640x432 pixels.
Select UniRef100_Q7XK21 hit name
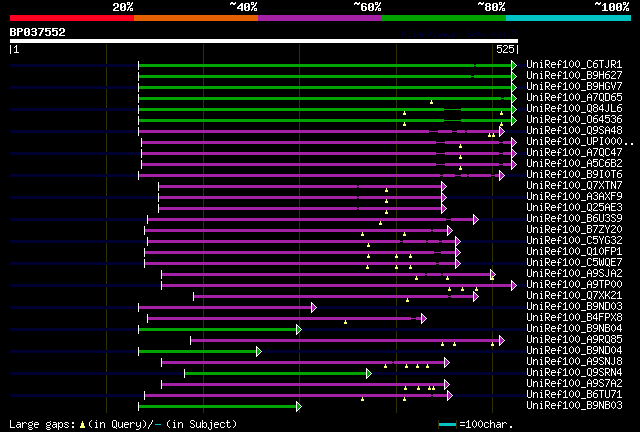[x=574, y=296]
